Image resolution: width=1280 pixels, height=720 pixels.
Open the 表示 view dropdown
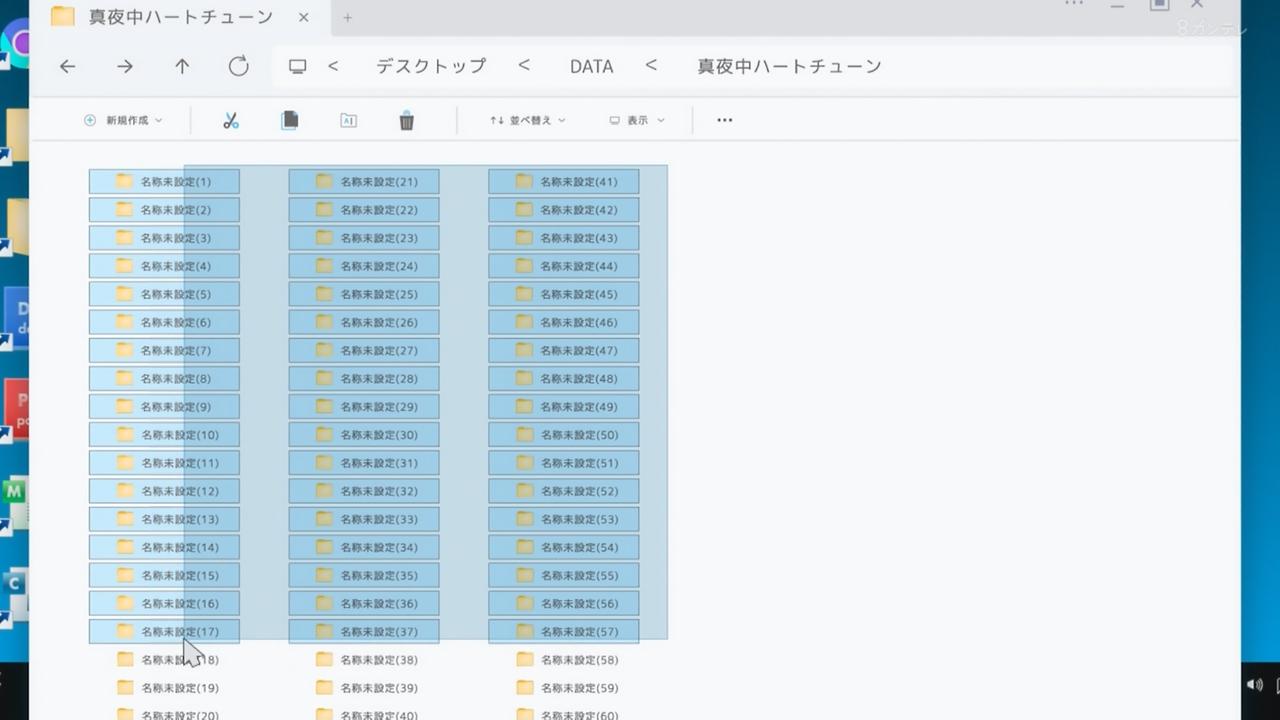tap(637, 121)
